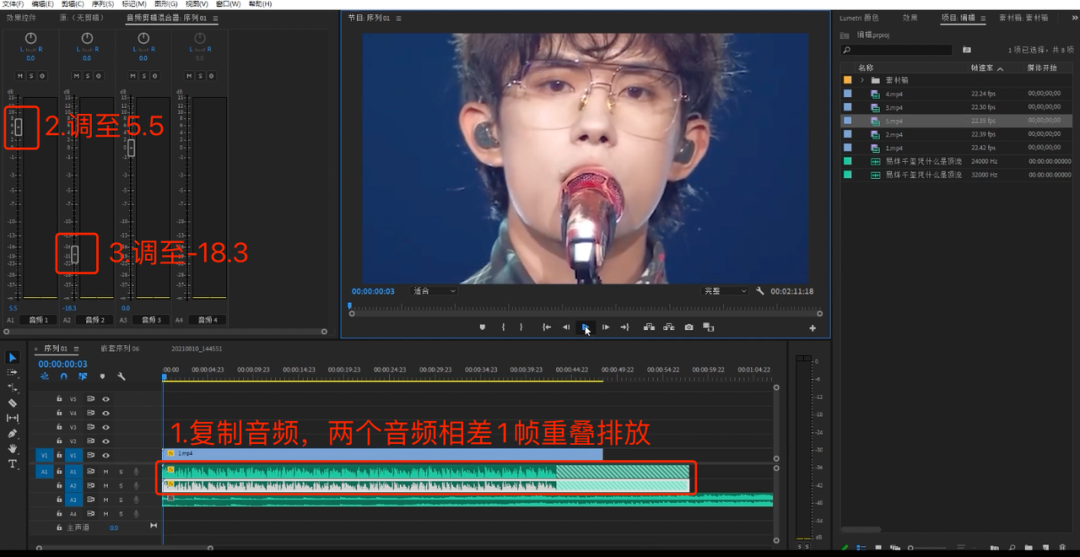This screenshot has height=557, width=1080.
Task: Open the 完整 playback resolution dropdown
Action: [725, 291]
